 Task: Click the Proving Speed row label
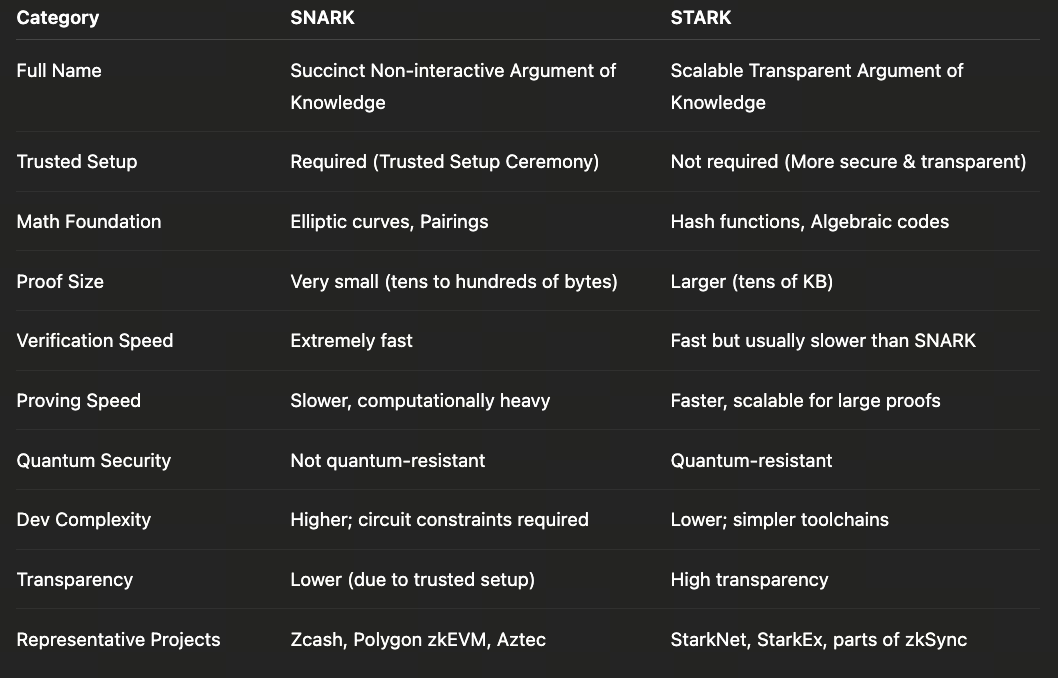tap(79, 400)
